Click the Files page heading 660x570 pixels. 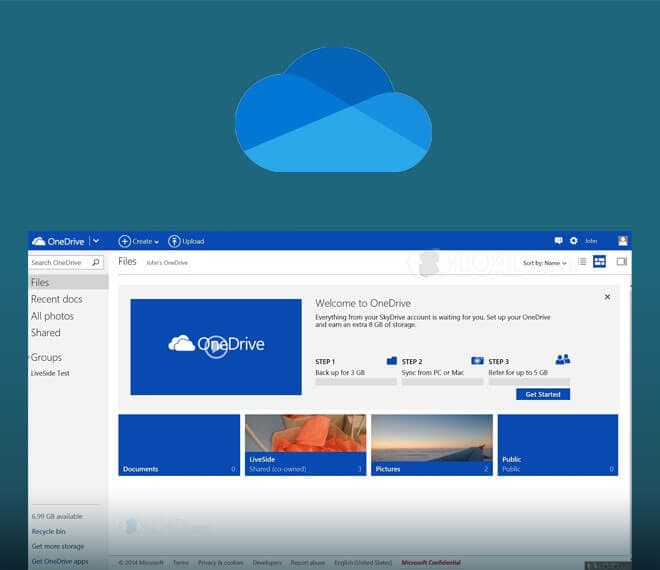tap(127, 261)
